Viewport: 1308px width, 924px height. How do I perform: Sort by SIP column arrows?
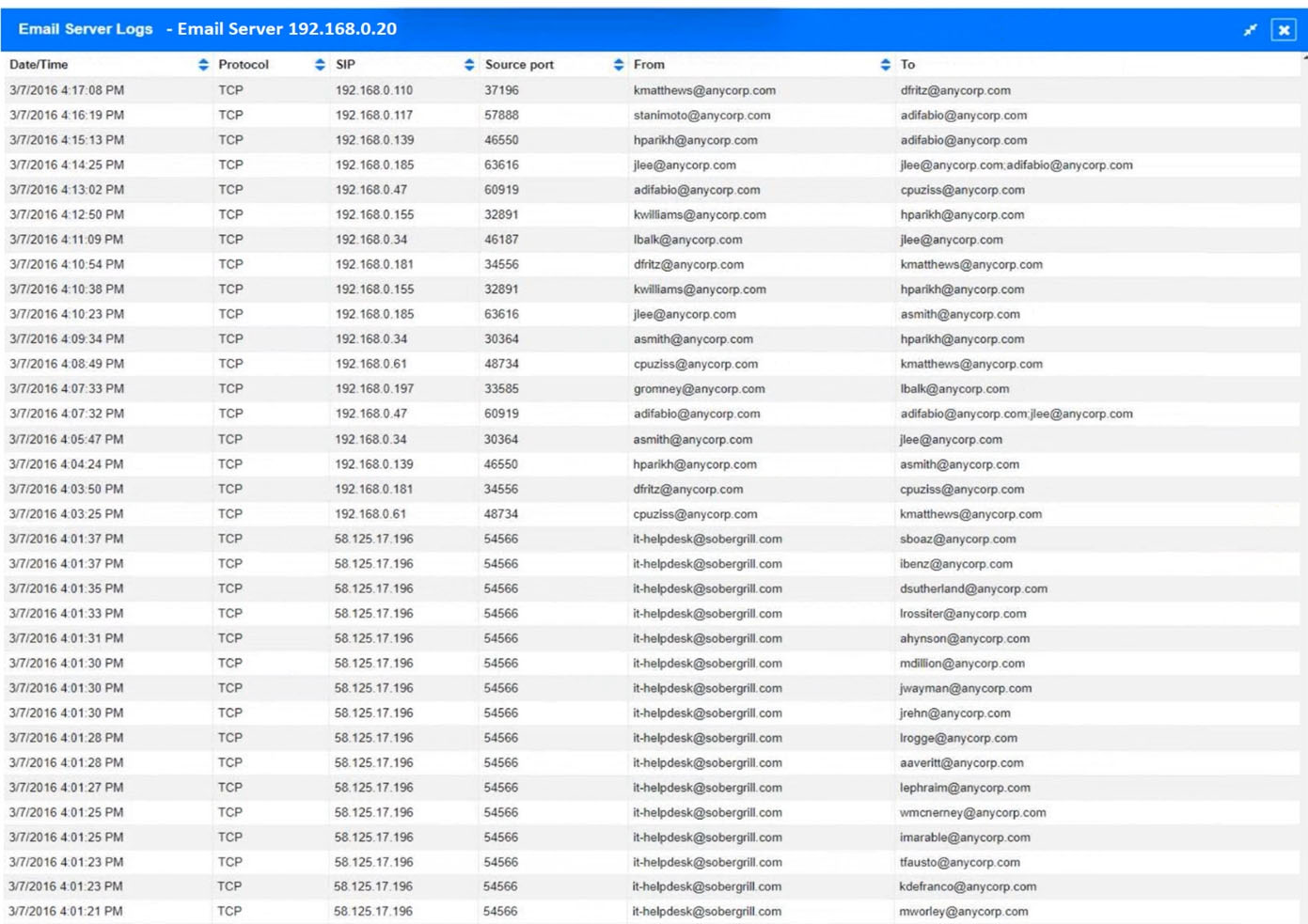(x=469, y=65)
